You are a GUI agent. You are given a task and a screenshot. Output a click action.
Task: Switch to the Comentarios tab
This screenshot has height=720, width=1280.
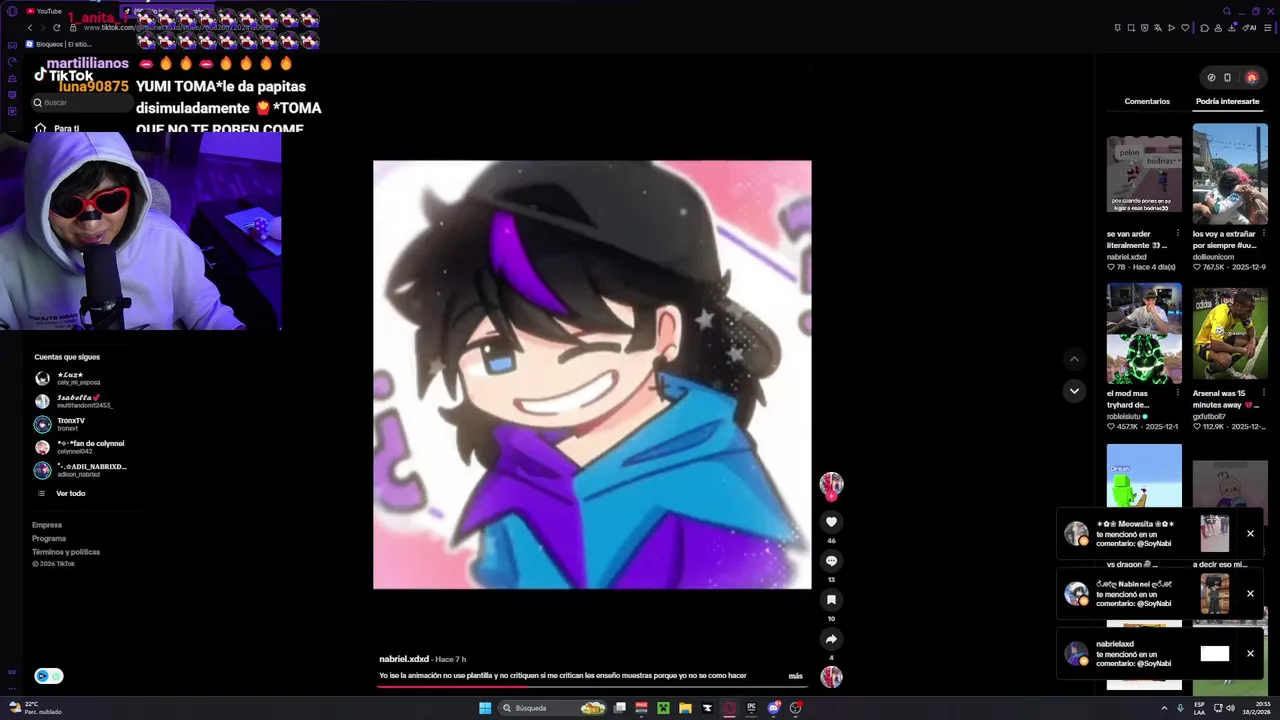click(1147, 101)
